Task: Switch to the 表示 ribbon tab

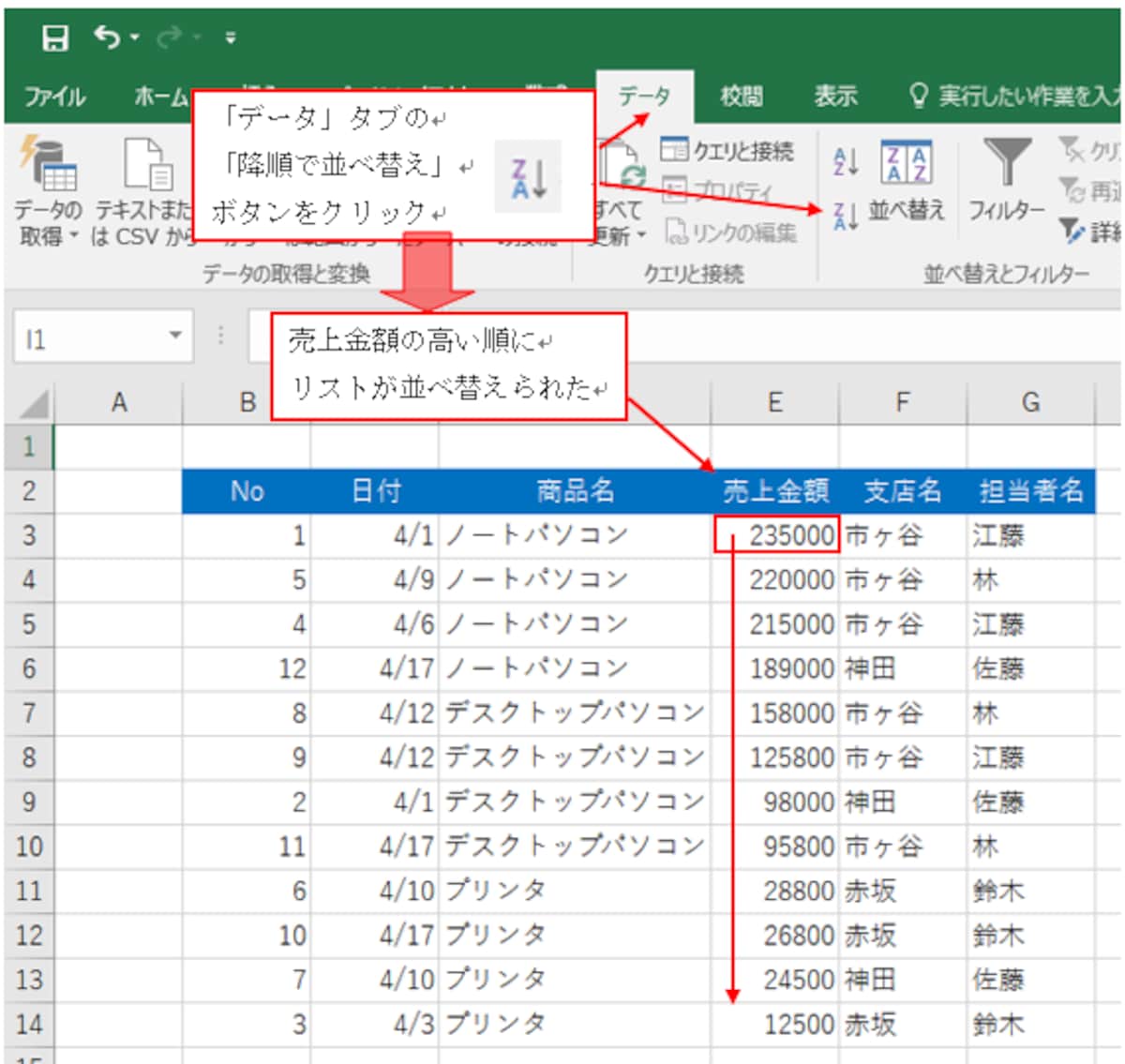Action: click(x=835, y=96)
